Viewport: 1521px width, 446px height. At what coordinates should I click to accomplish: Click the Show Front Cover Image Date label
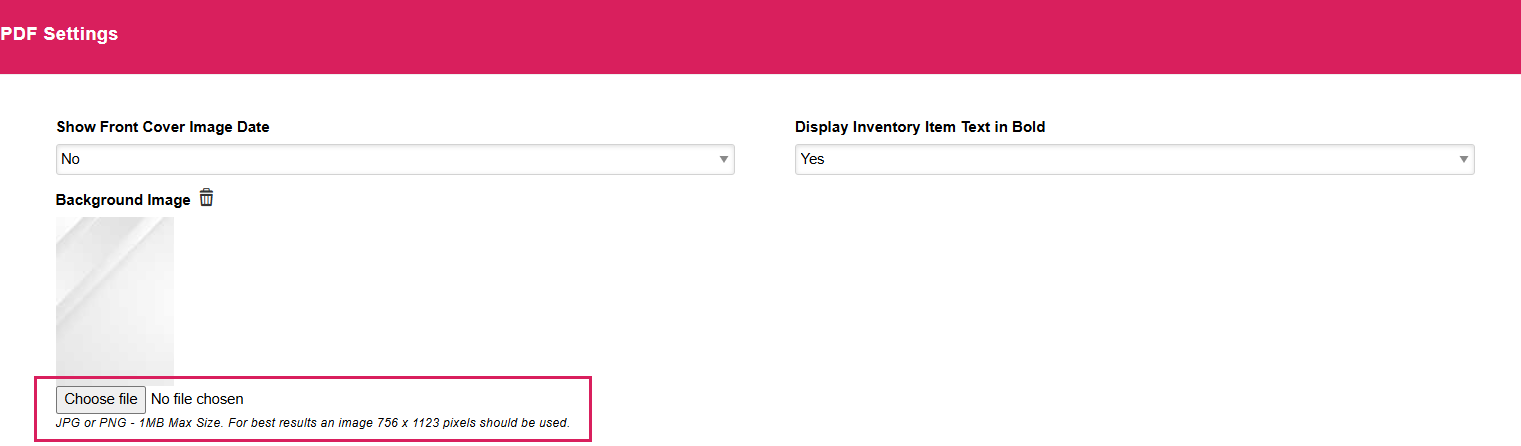point(163,127)
